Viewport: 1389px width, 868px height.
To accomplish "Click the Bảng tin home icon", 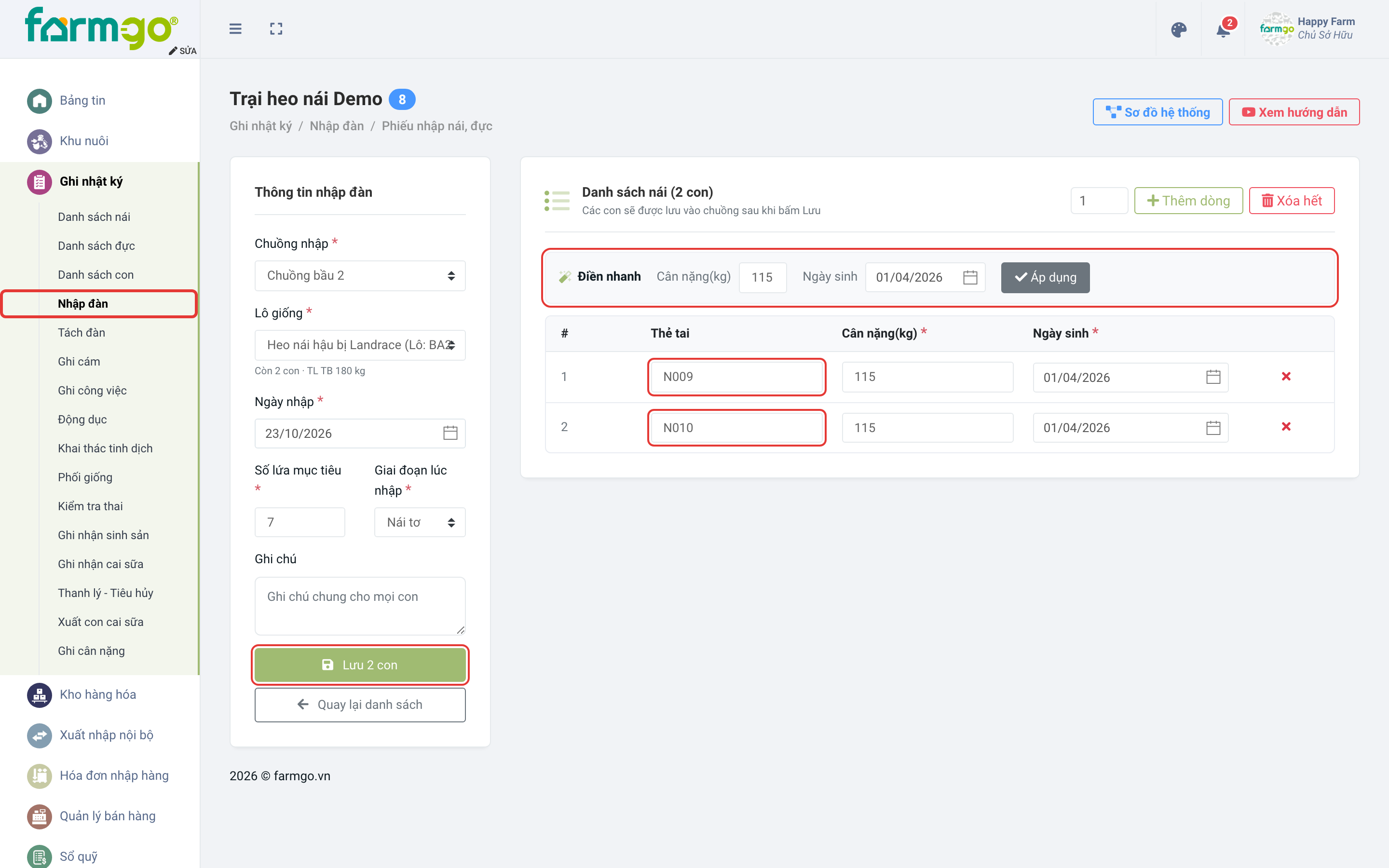I will [39, 100].
